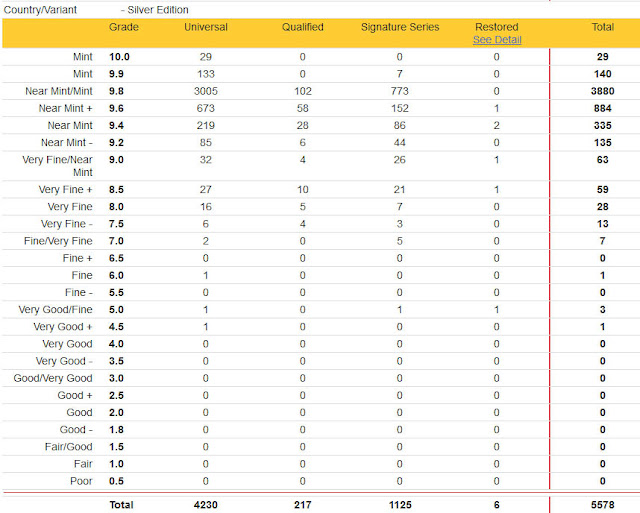Screen dimensions: 640x513
Task: Select the Poor row label
Action: coord(81,481)
